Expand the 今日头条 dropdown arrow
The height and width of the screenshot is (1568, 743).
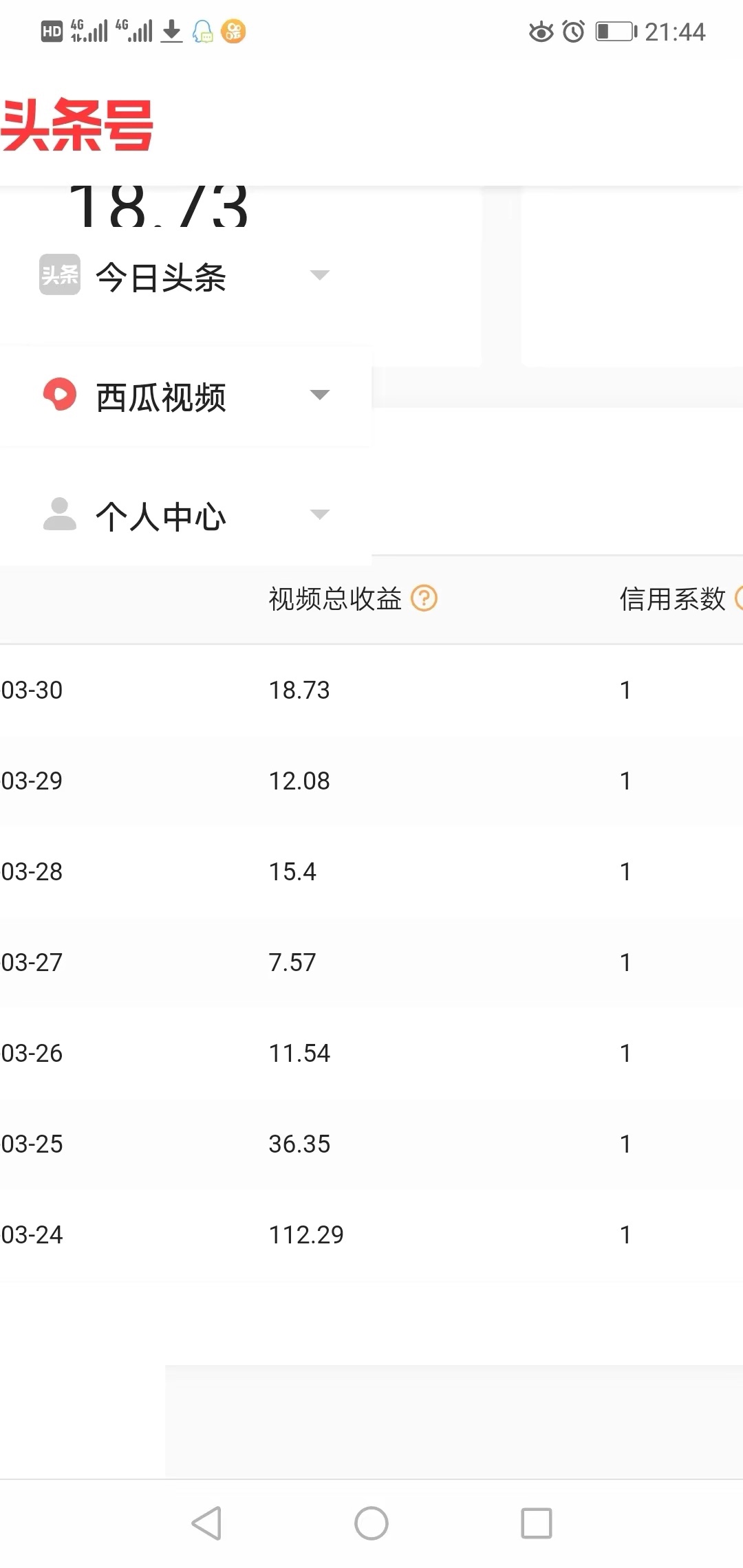coord(320,275)
